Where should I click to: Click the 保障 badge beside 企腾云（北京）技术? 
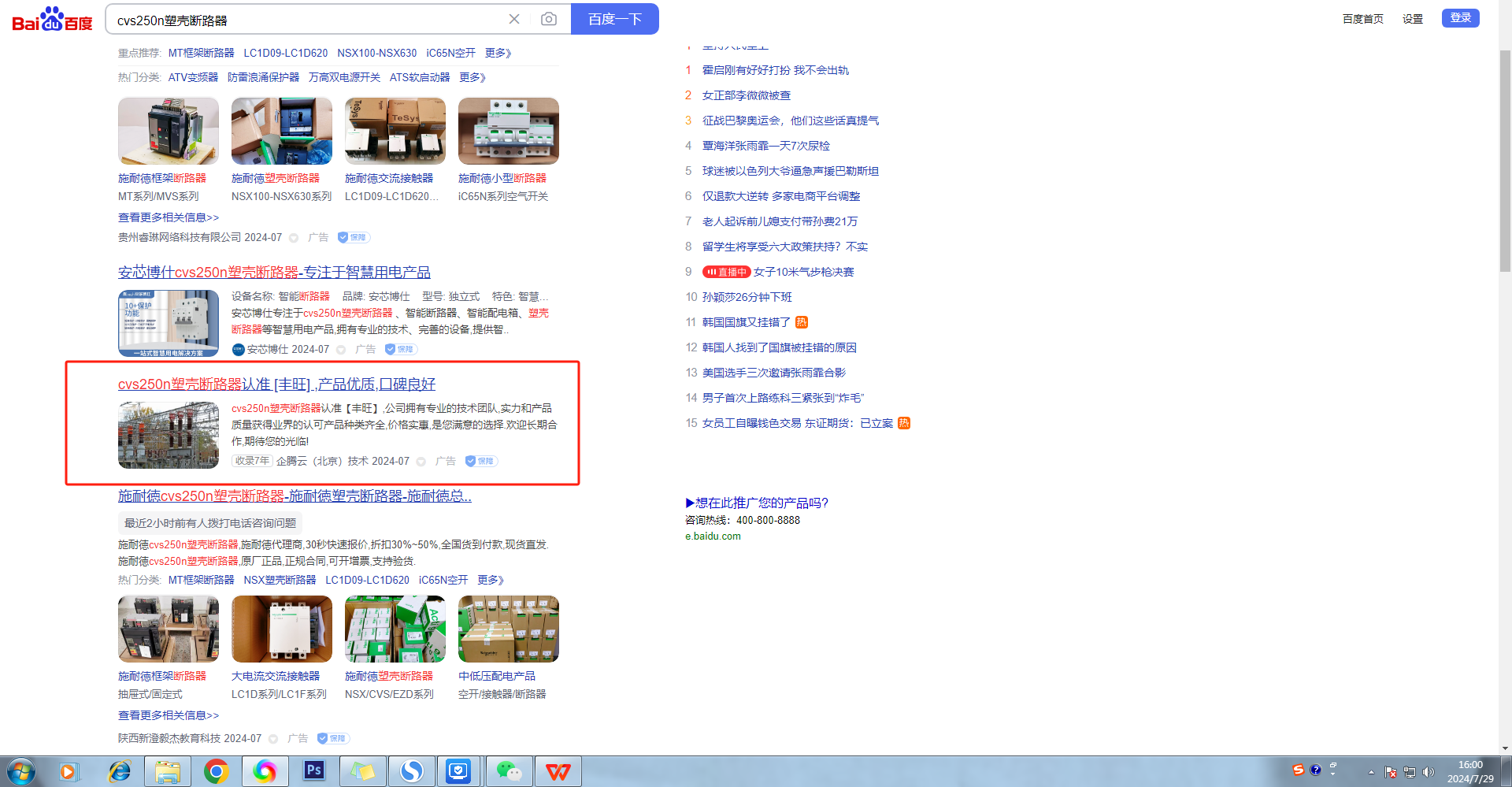pyautogui.click(x=481, y=461)
